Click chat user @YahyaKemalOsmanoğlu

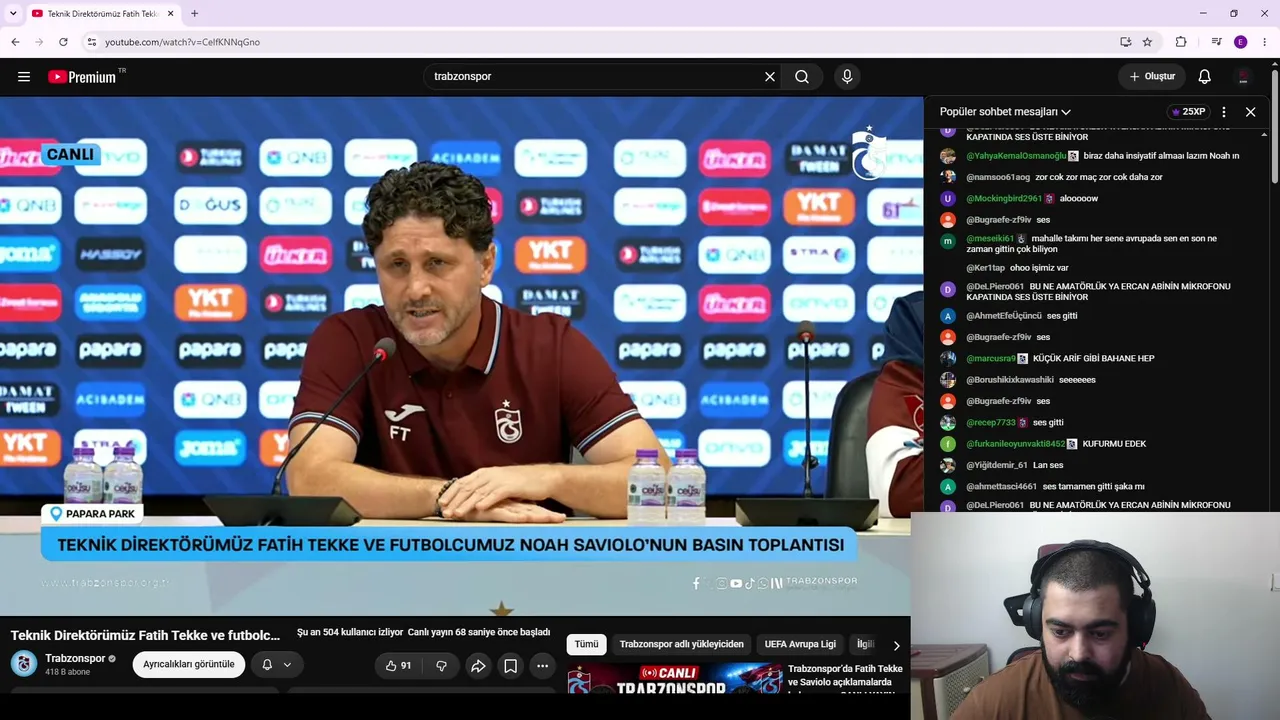tap(1016, 156)
